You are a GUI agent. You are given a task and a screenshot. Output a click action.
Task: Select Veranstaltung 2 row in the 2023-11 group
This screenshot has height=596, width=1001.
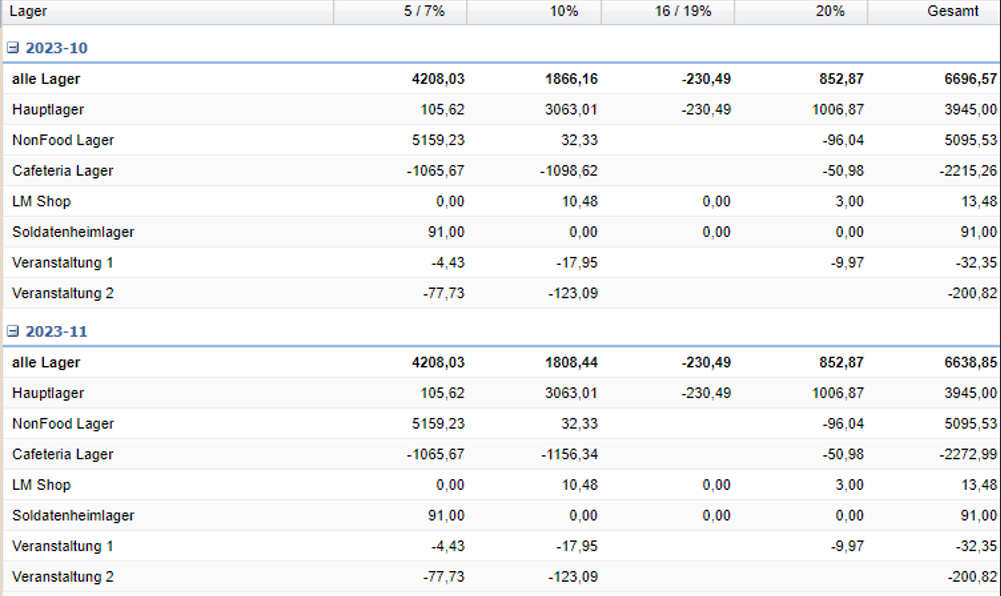point(62,577)
